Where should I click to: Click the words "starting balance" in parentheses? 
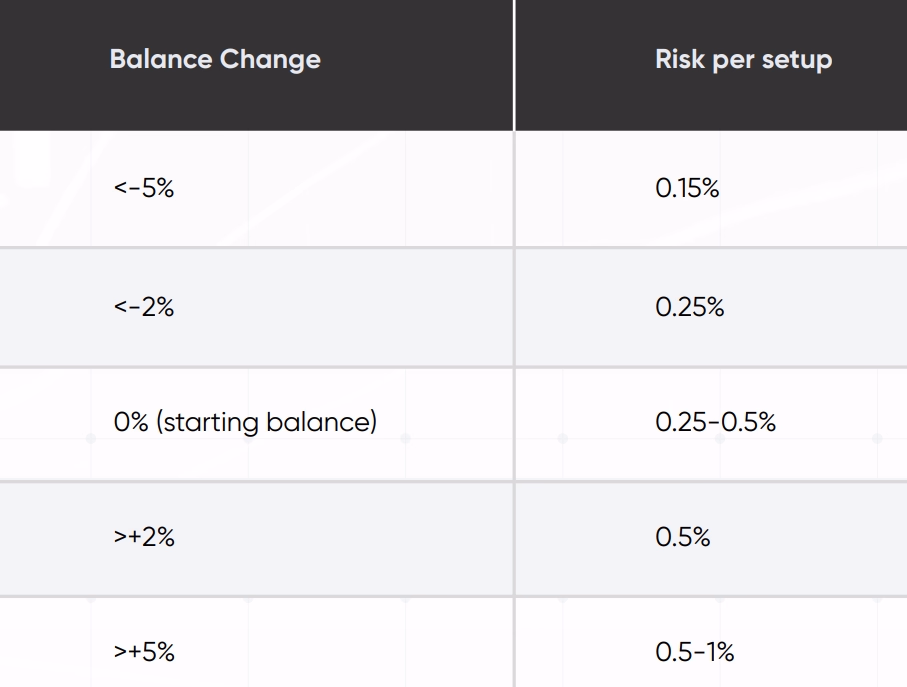pyautogui.click(x=265, y=422)
